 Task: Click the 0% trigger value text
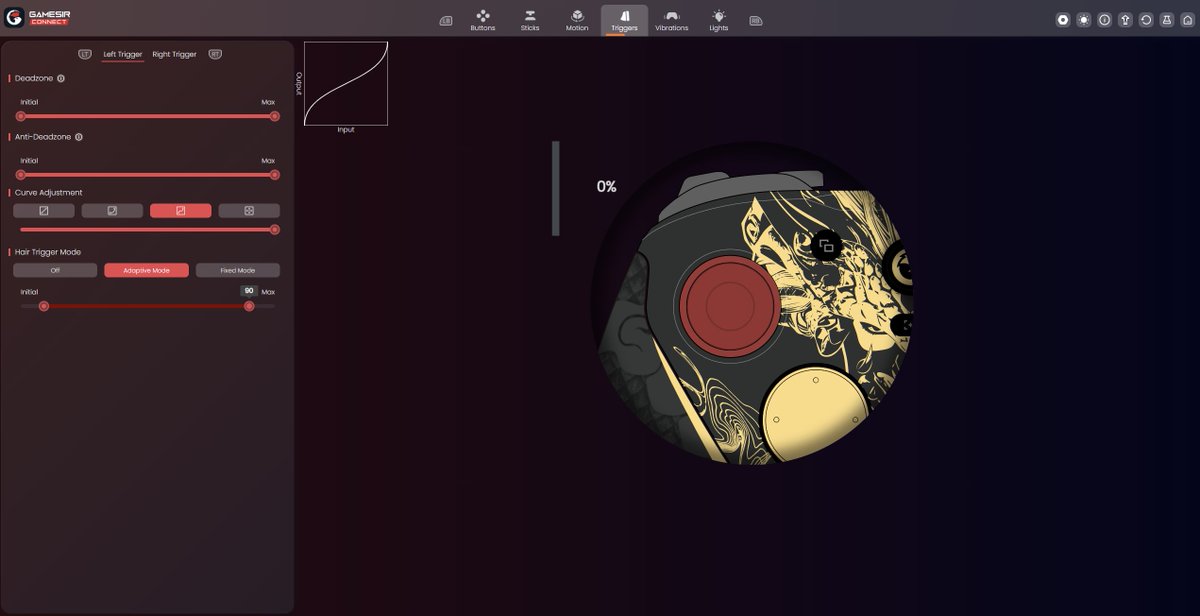click(606, 186)
